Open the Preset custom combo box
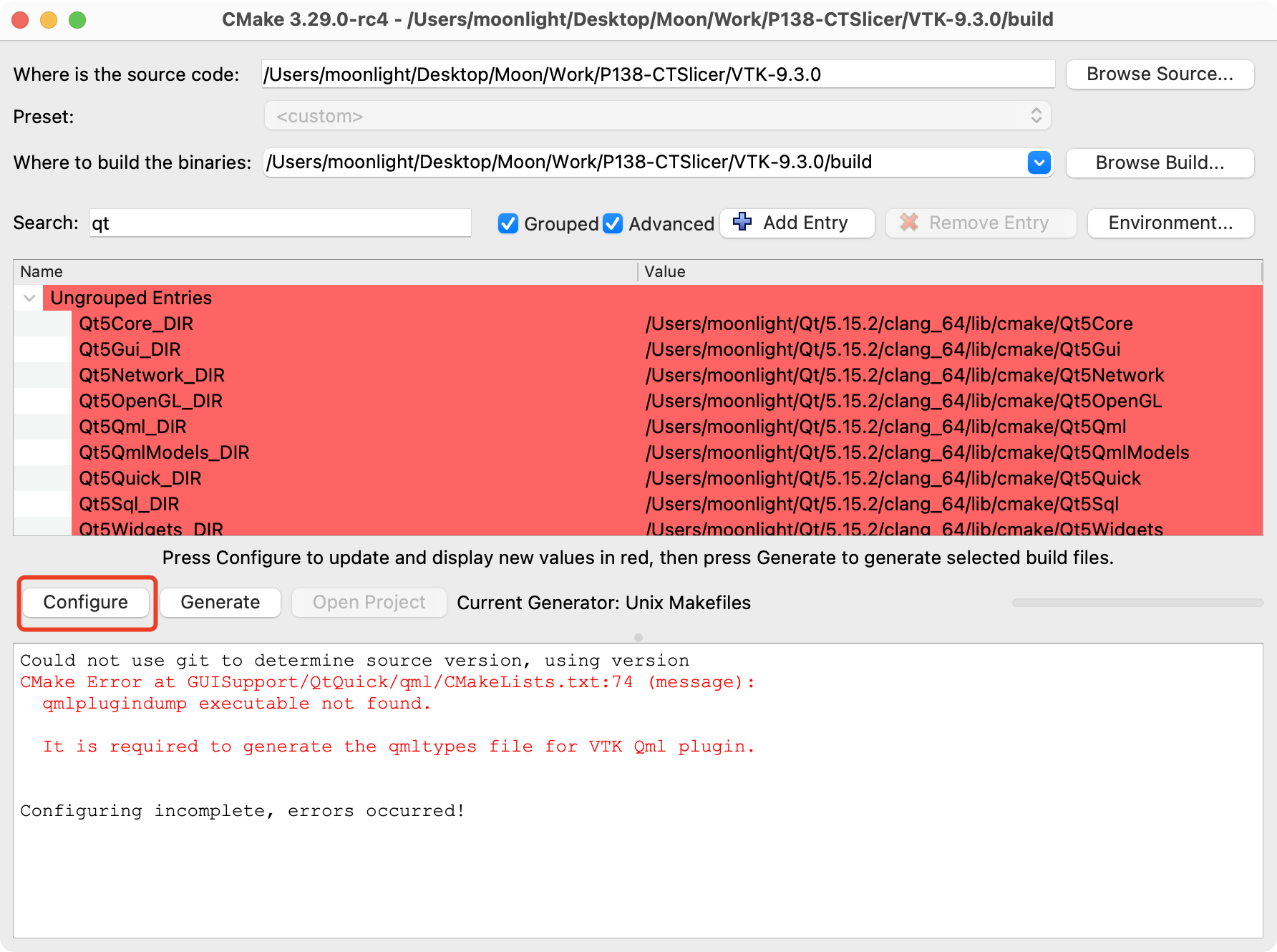The width and height of the screenshot is (1277, 952). point(657,116)
